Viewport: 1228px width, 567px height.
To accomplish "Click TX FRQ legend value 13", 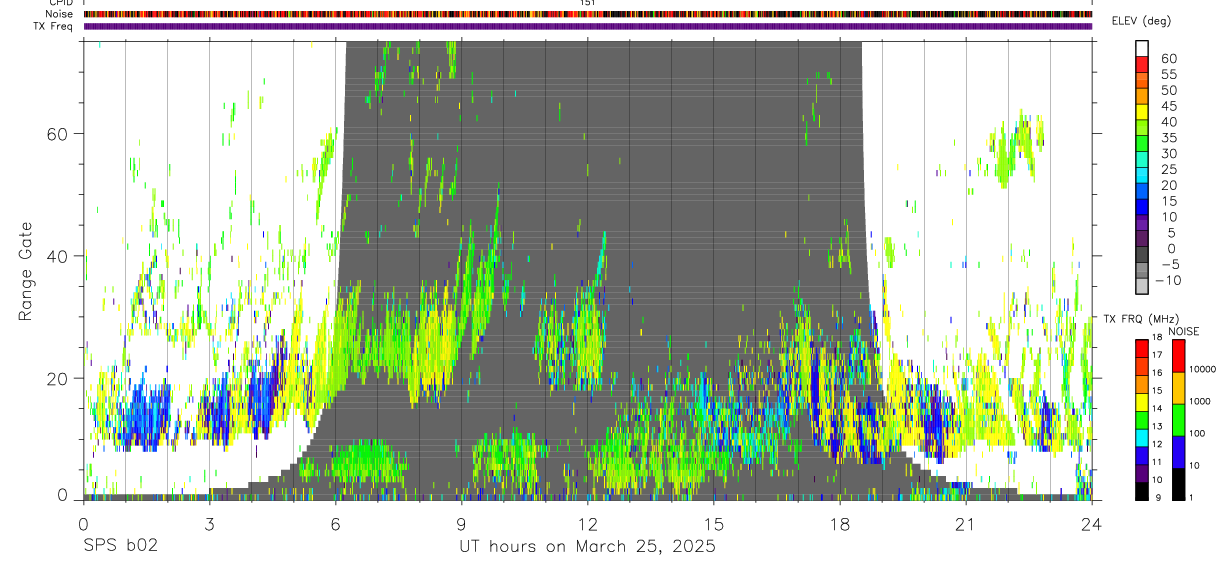I will [1155, 427].
